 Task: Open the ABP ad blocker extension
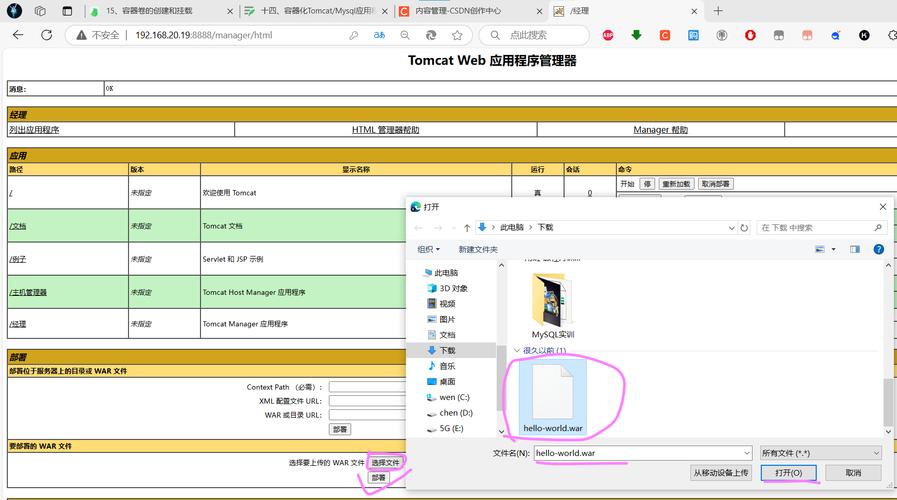(x=608, y=35)
